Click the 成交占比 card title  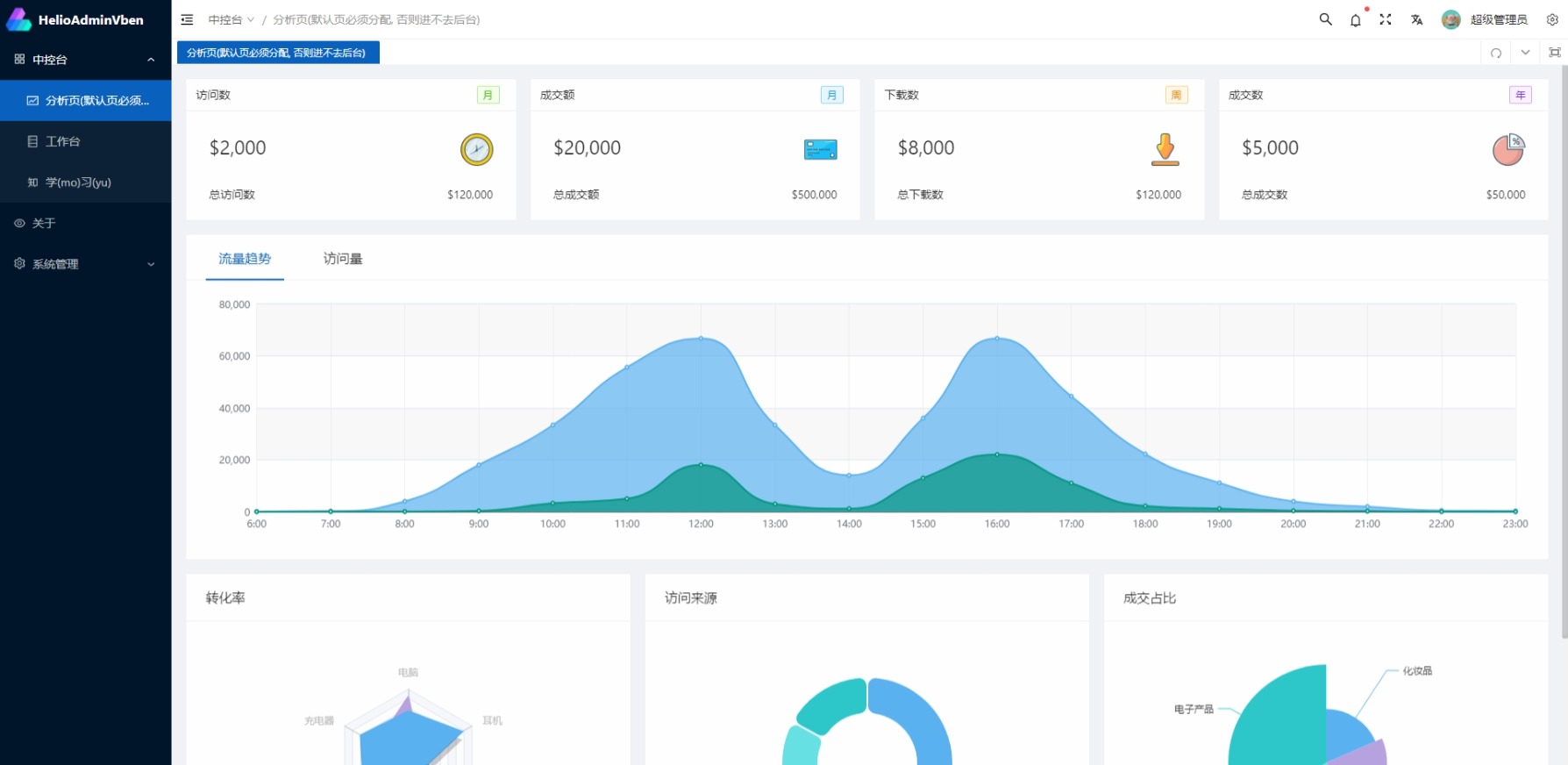click(x=1150, y=598)
